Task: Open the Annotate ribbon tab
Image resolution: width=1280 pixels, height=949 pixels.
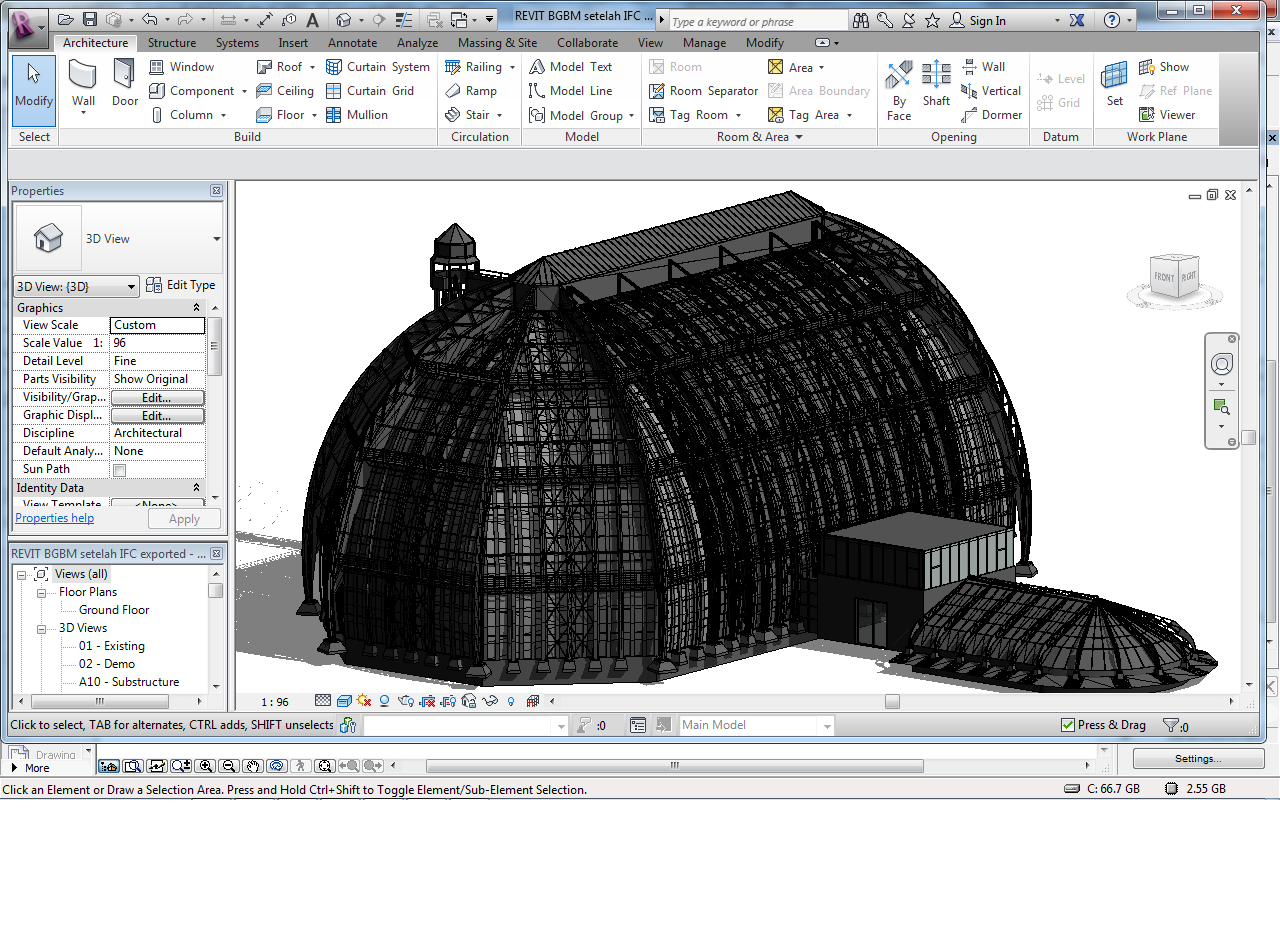Action: [352, 43]
